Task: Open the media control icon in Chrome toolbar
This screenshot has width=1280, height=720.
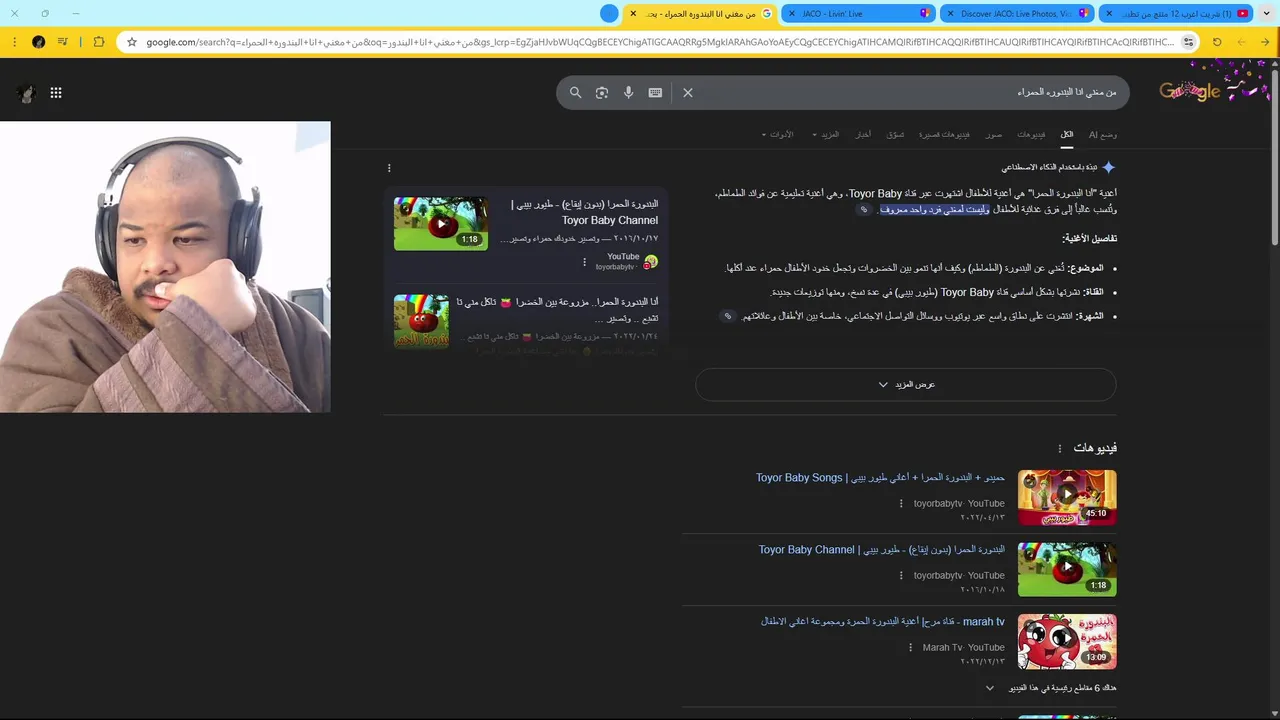Action: coord(63,42)
